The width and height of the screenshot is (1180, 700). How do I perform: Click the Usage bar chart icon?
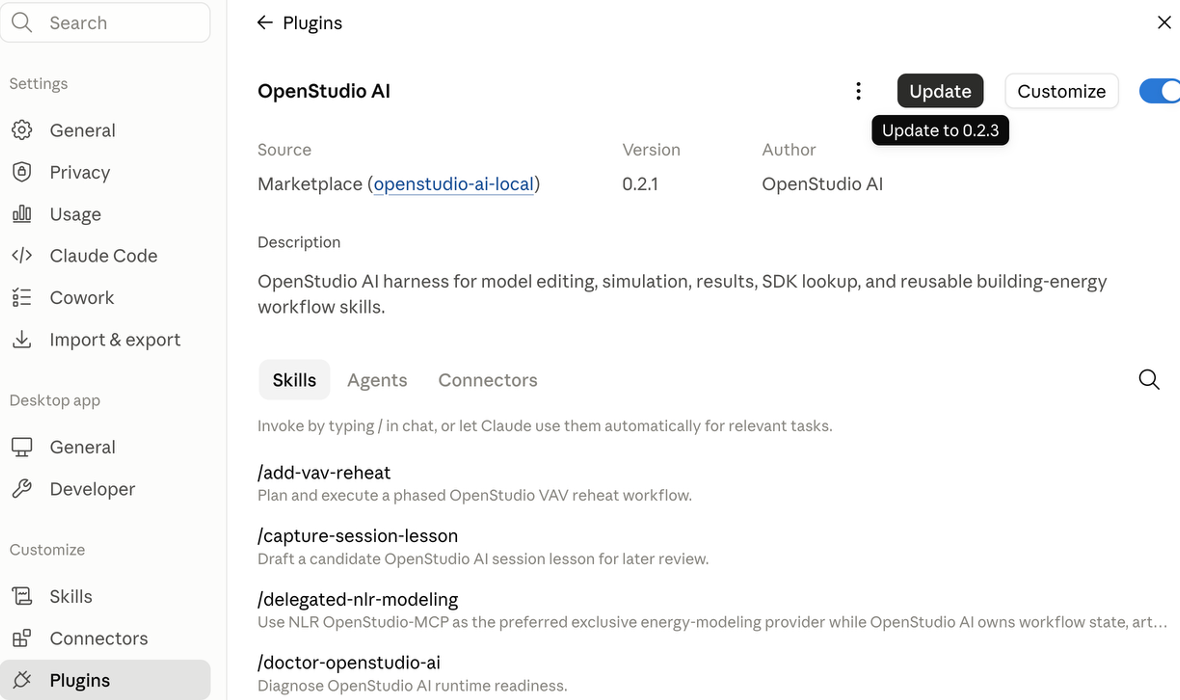tap(22, 214)
